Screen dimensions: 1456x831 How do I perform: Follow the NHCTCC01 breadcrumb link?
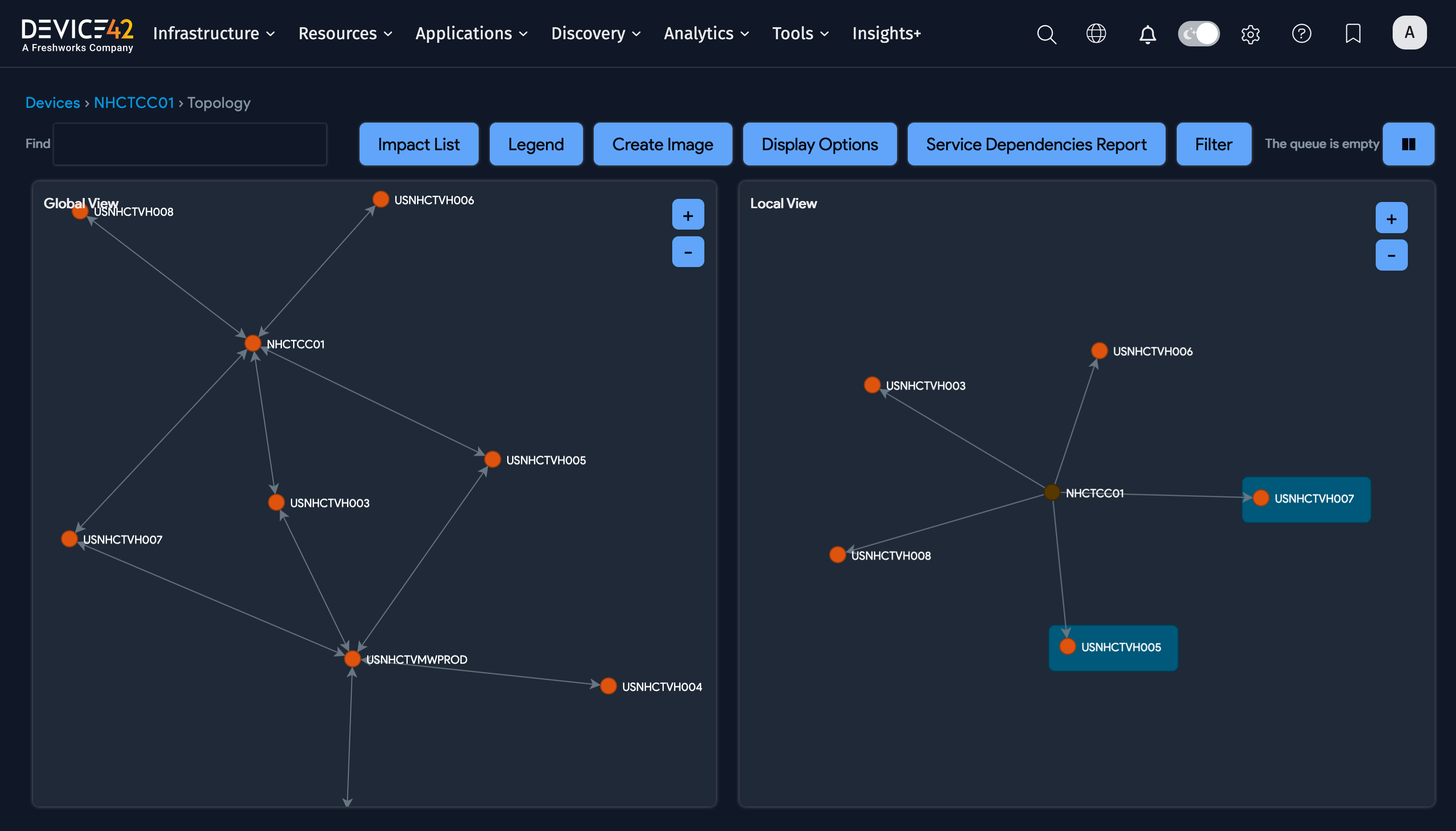tap(134, 103)
